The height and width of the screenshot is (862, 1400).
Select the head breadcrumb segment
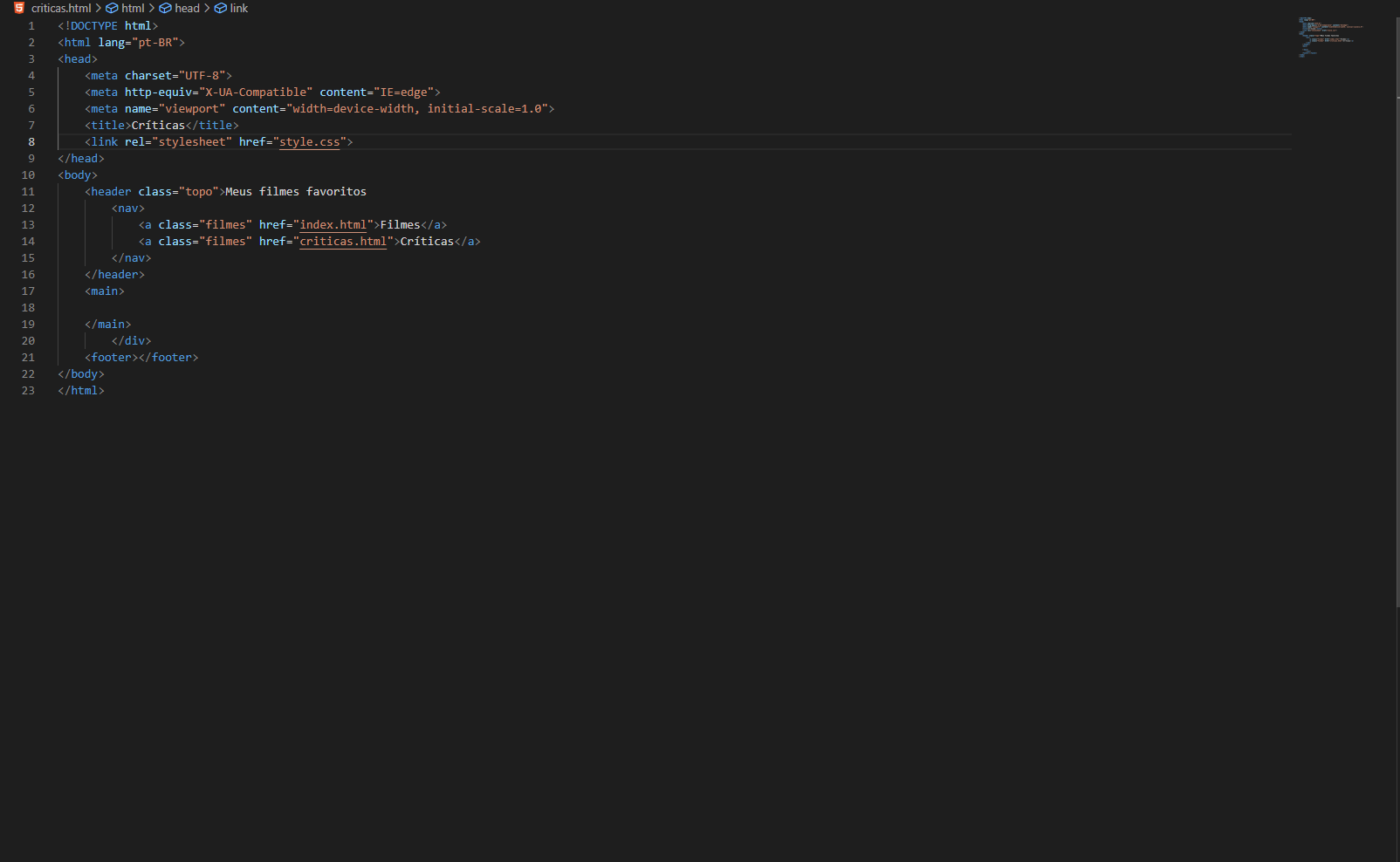click(x=187, y=8)
